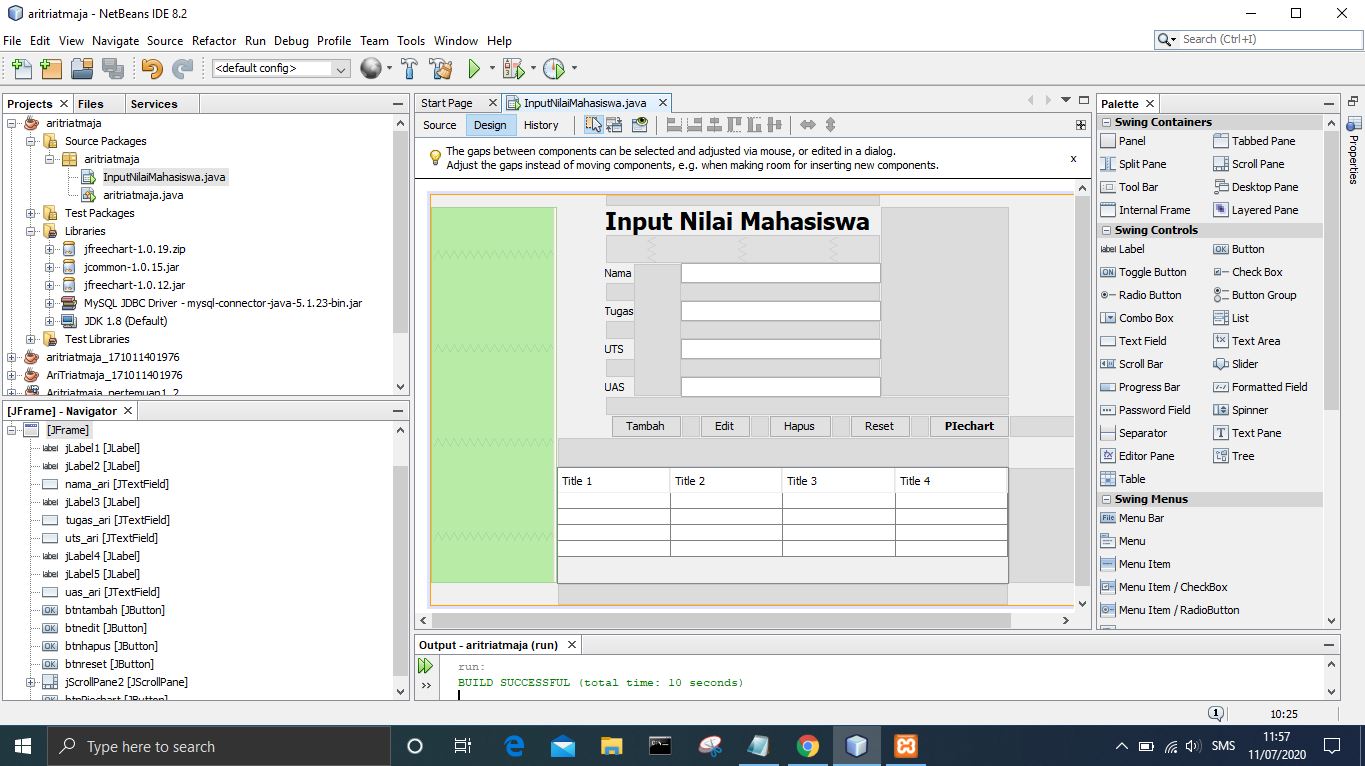Click the Clean and Build Project hammer-broom icon
The height and width of the screenshot is (766, 1365).
(441, 68)
